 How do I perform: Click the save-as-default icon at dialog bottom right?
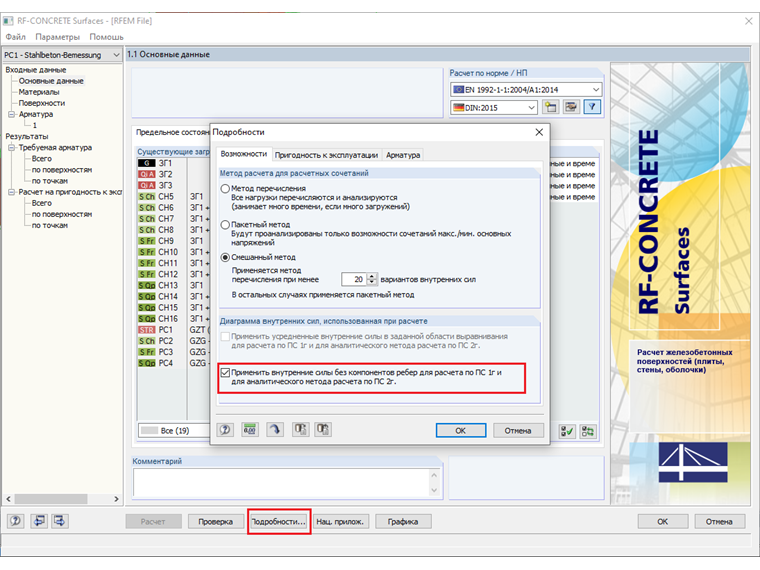(x=323, y=430)
